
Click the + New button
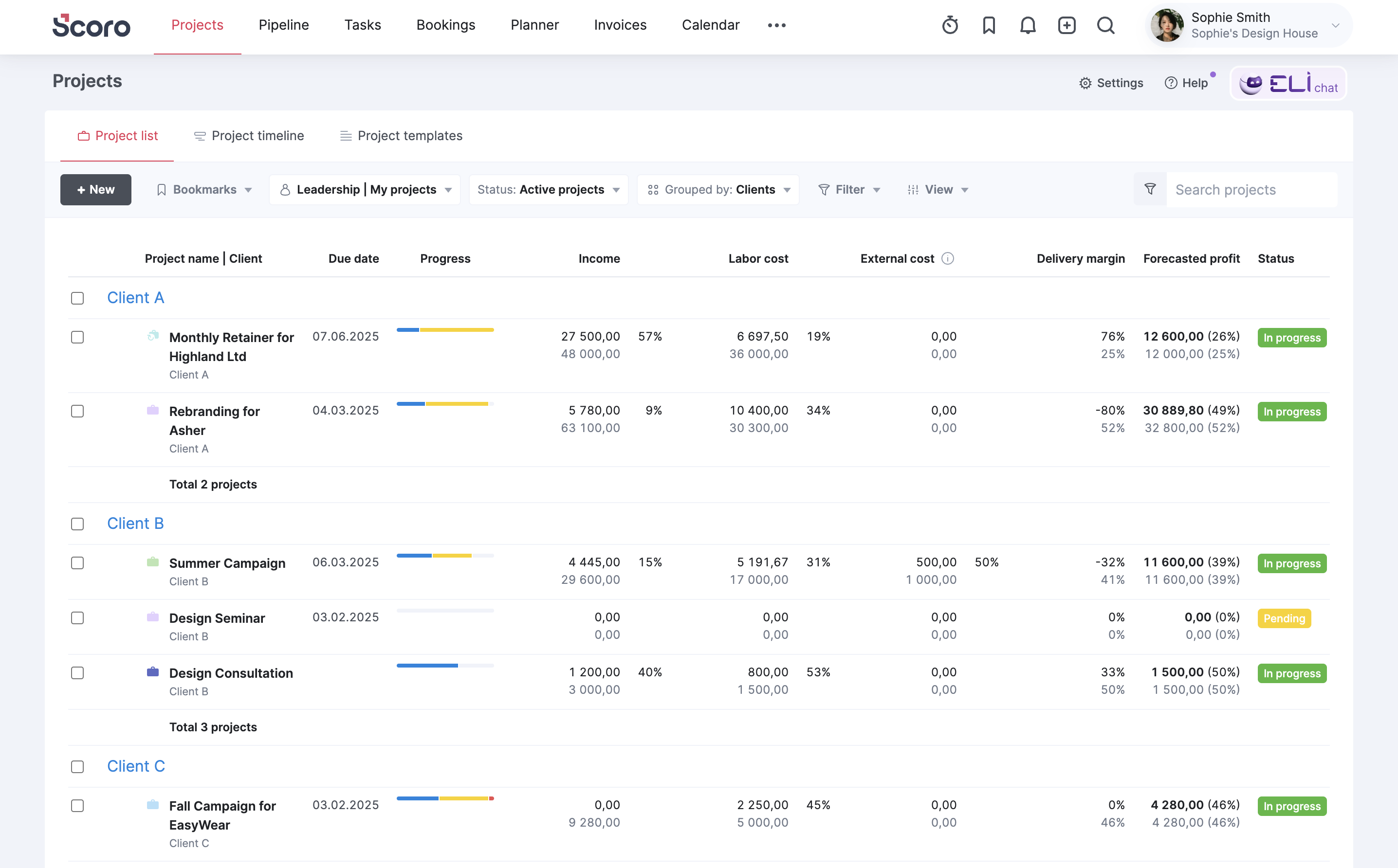[x=96, y=189]
